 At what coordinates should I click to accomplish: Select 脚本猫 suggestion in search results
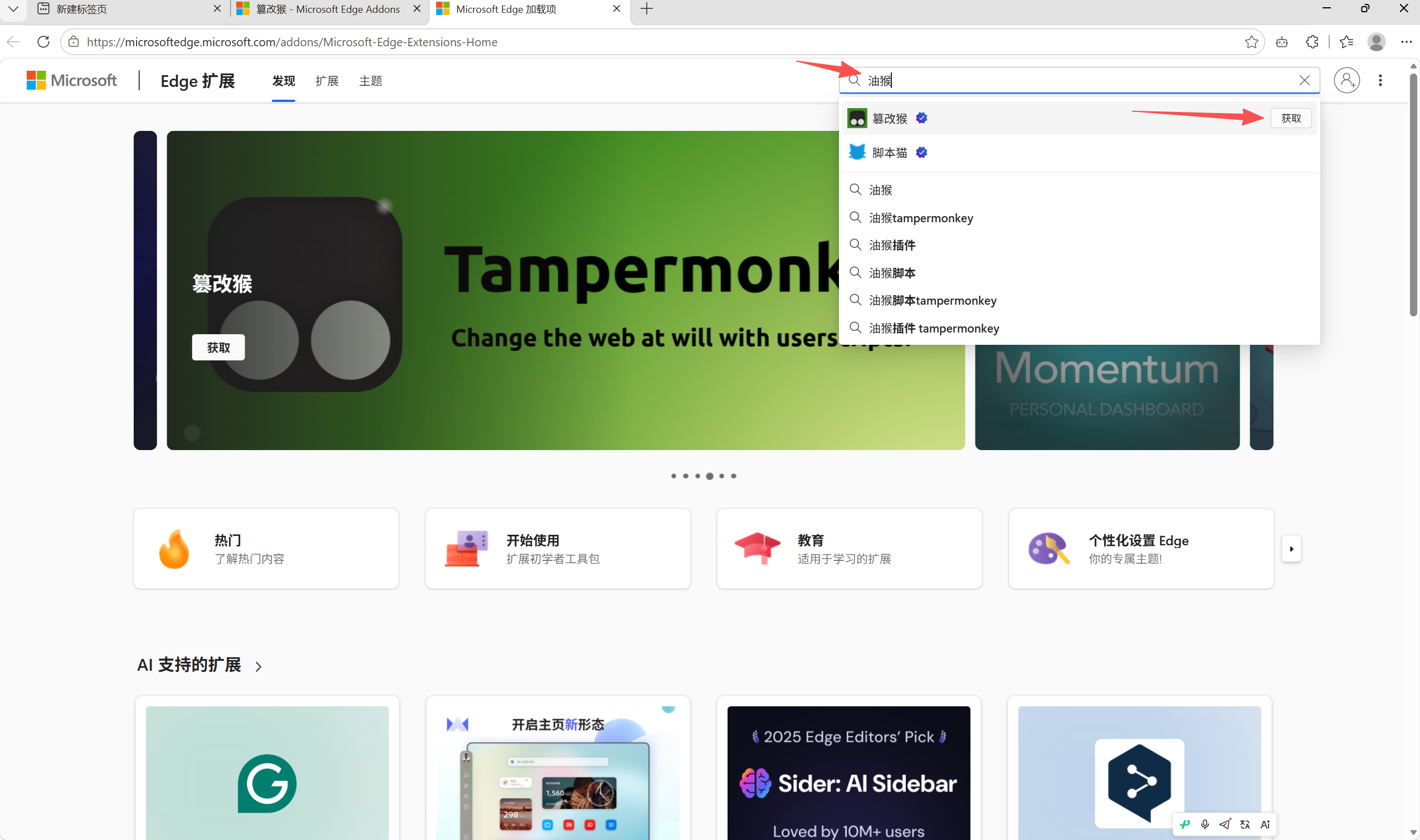click(x=1079, y=152)
